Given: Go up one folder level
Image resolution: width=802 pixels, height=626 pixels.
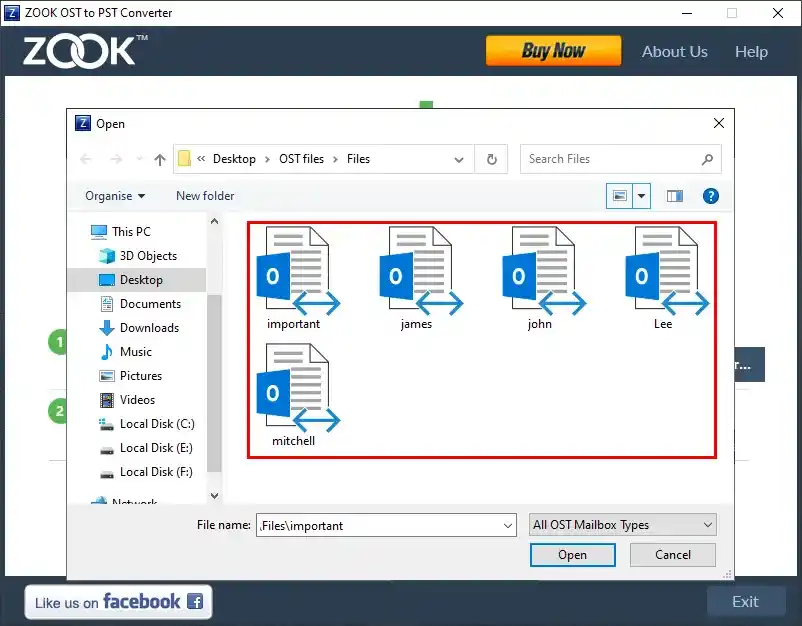Looking at the screenshot, I should [x=160, y=160].
